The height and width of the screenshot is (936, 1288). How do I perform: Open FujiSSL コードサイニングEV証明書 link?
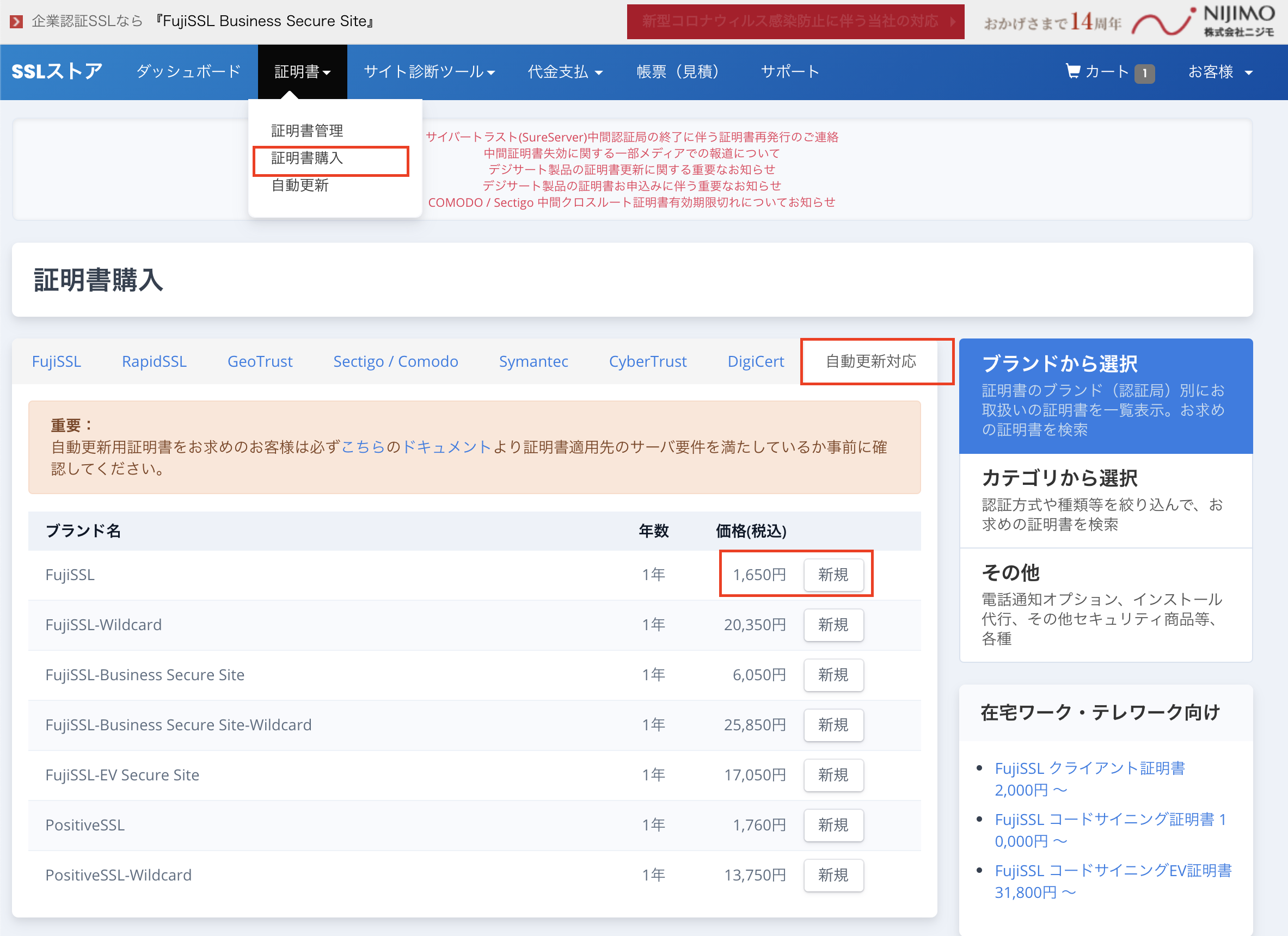pyautogui.click(x=1113, y=881)
